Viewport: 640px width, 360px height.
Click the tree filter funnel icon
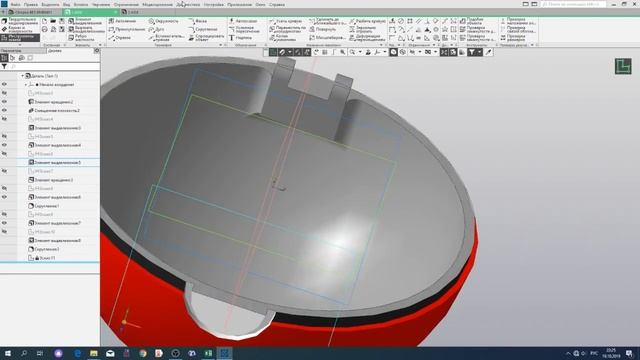(x=4, y=66)
